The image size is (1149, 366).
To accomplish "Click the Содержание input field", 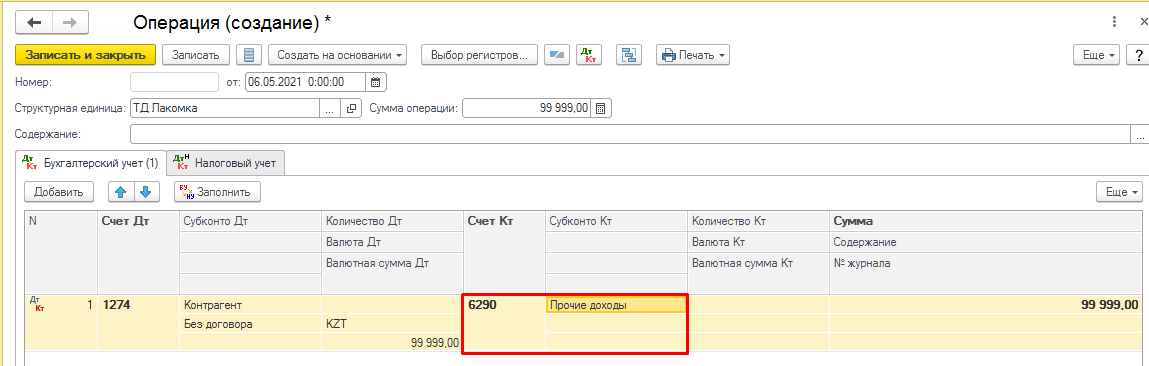I will pyautogui.click(x=631, y=135).
